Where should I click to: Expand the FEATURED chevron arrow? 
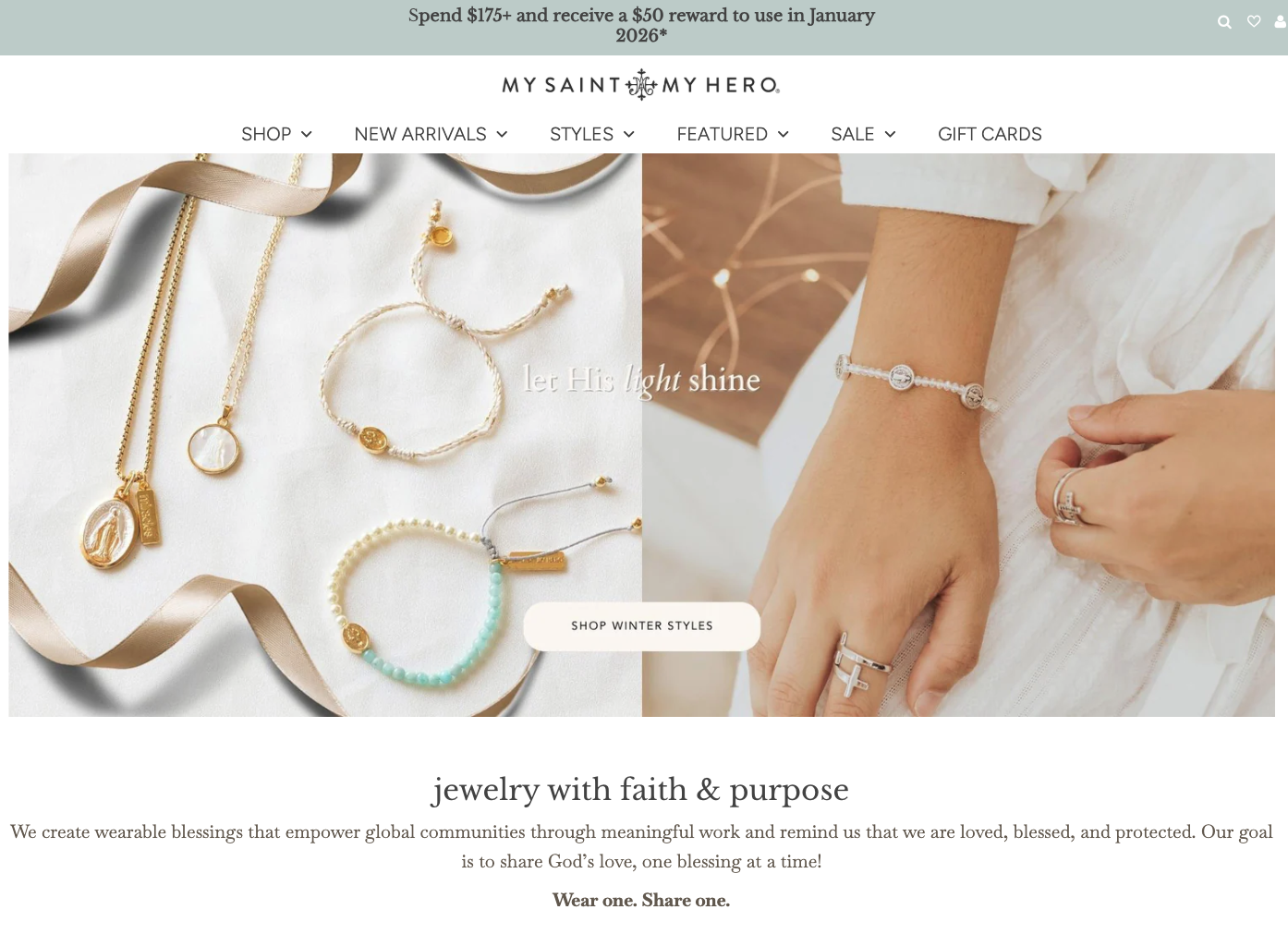[784, 135]
